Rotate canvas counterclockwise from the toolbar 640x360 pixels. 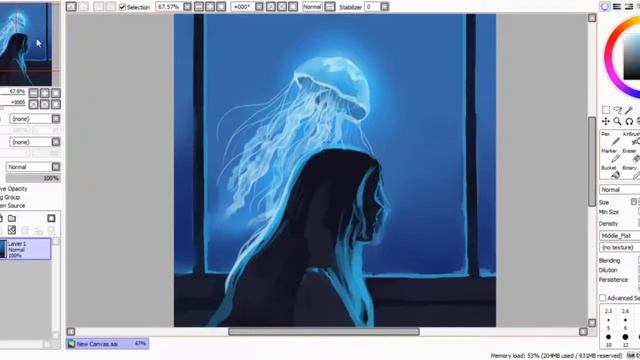pos(271,7)
